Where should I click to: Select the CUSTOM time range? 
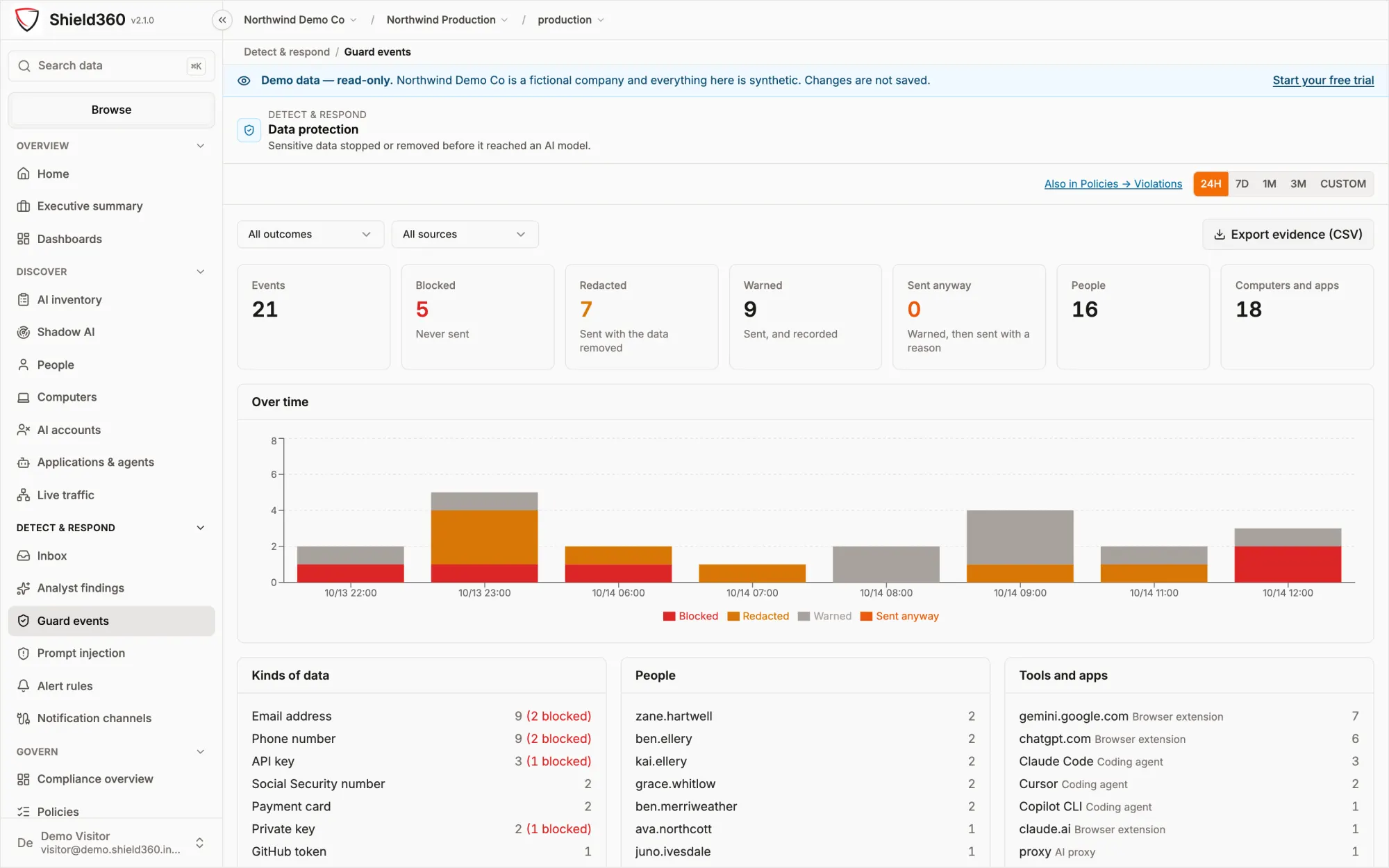pyautogui.click(x=1342, y=184)
